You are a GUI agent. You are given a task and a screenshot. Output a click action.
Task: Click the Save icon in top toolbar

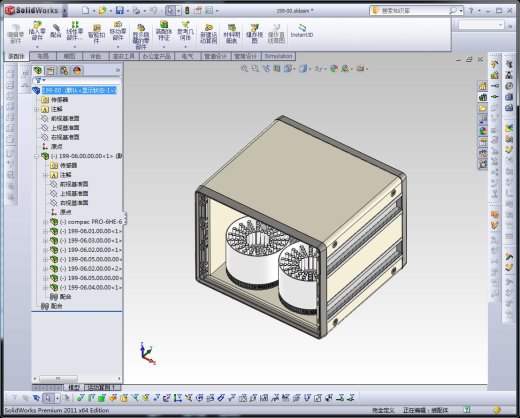click(x=119, y=11)
